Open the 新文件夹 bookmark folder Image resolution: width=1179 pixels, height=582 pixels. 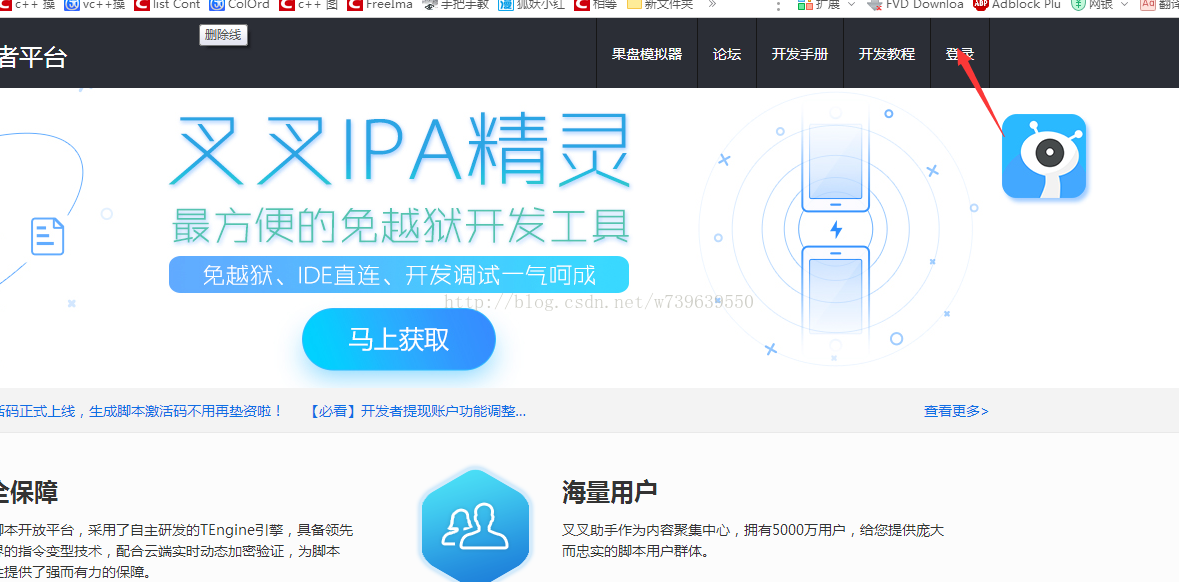pyautogui.click(x=660, y=5)
